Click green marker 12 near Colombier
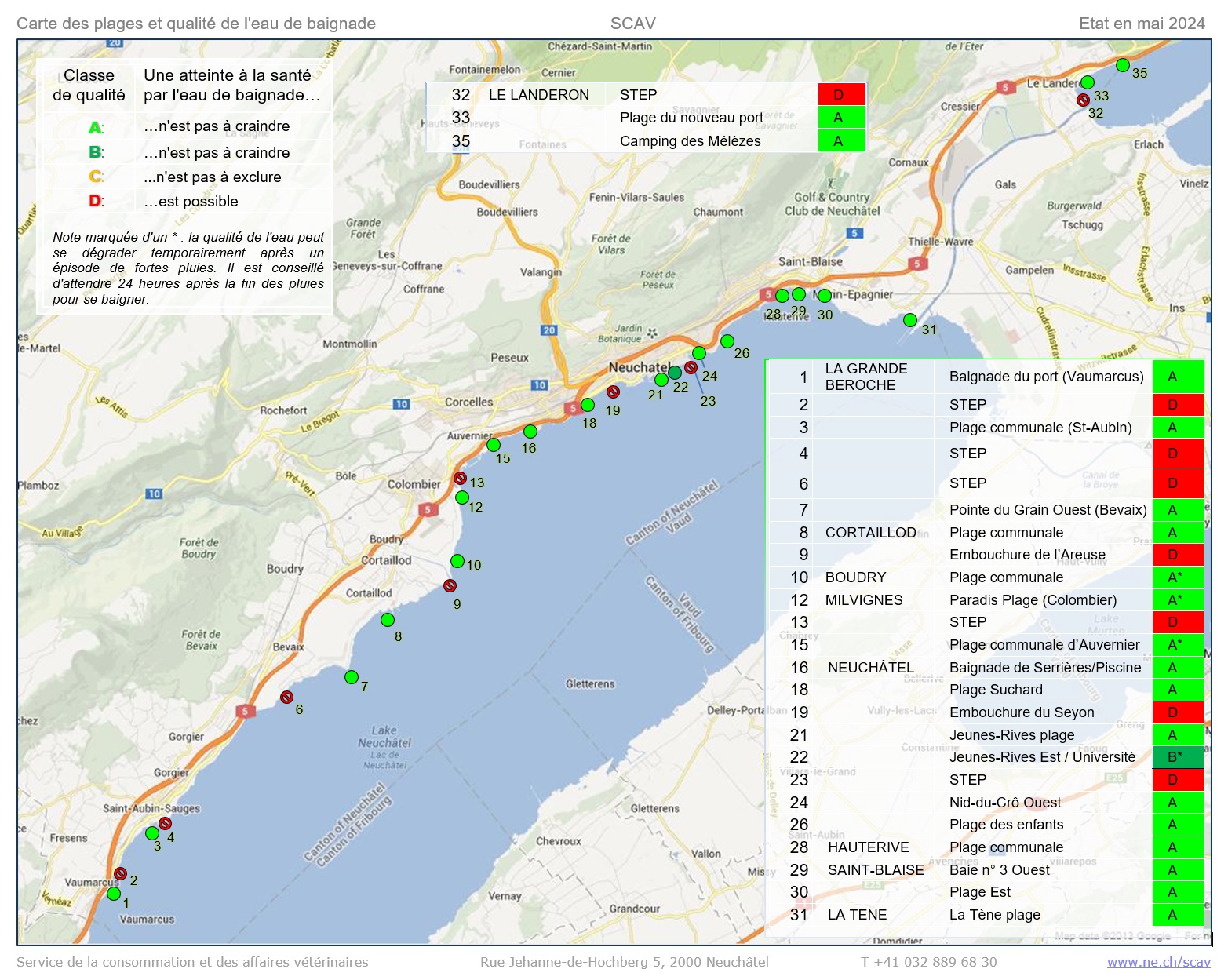1228x980 pixels. tap(462, 497)
